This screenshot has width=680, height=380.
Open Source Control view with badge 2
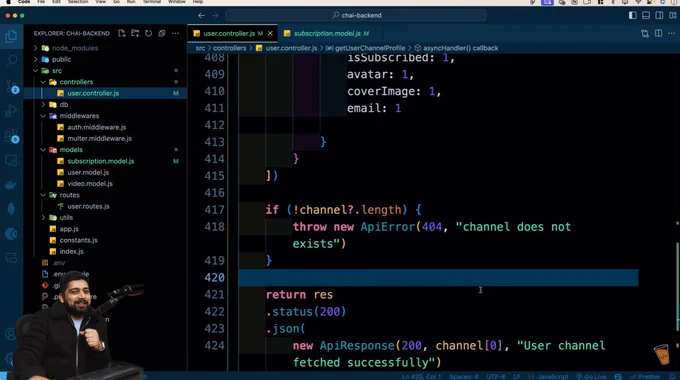pyautogui.click(x=11, y=86)
